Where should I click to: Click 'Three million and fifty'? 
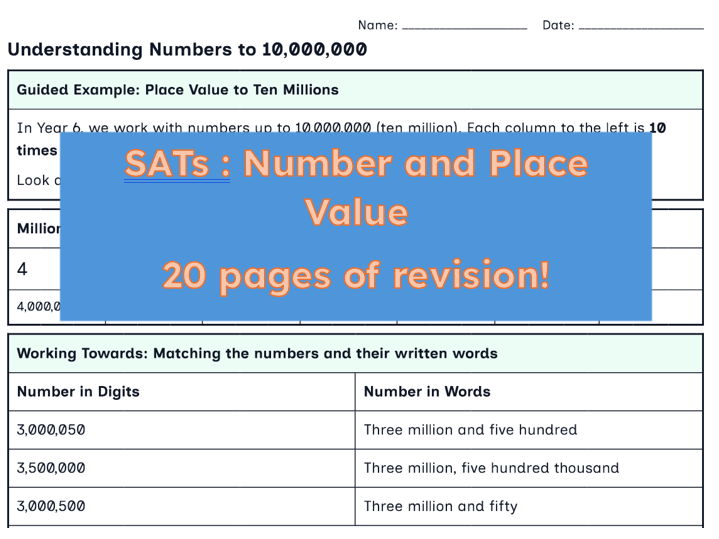pyautogui.click(x=440, y=506)
